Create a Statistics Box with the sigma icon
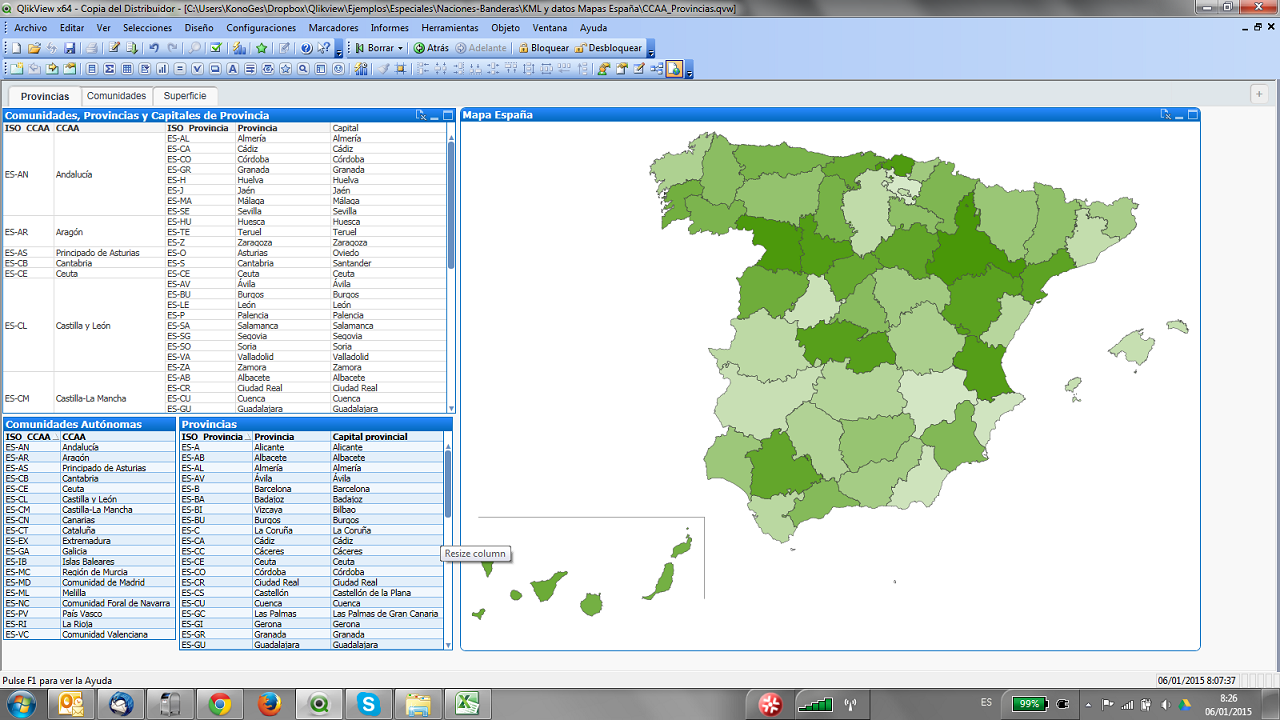The height and width of the screenshot is (720, 1280). [x=109, y=69]
